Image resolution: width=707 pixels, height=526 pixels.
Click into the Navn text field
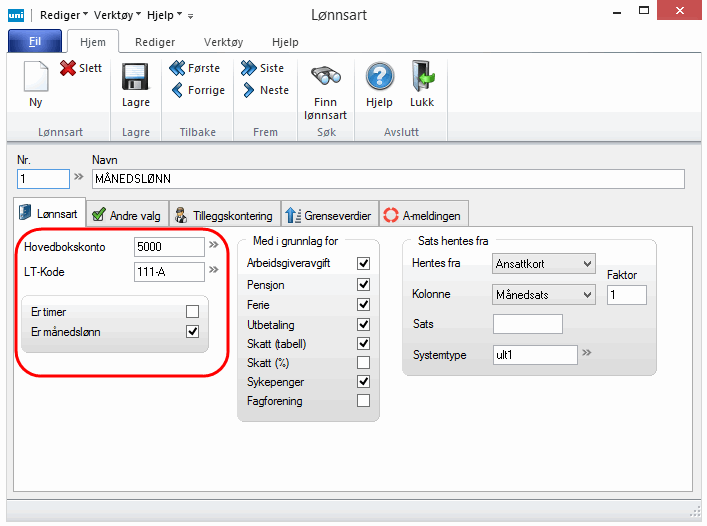click(x=388, y=179)
